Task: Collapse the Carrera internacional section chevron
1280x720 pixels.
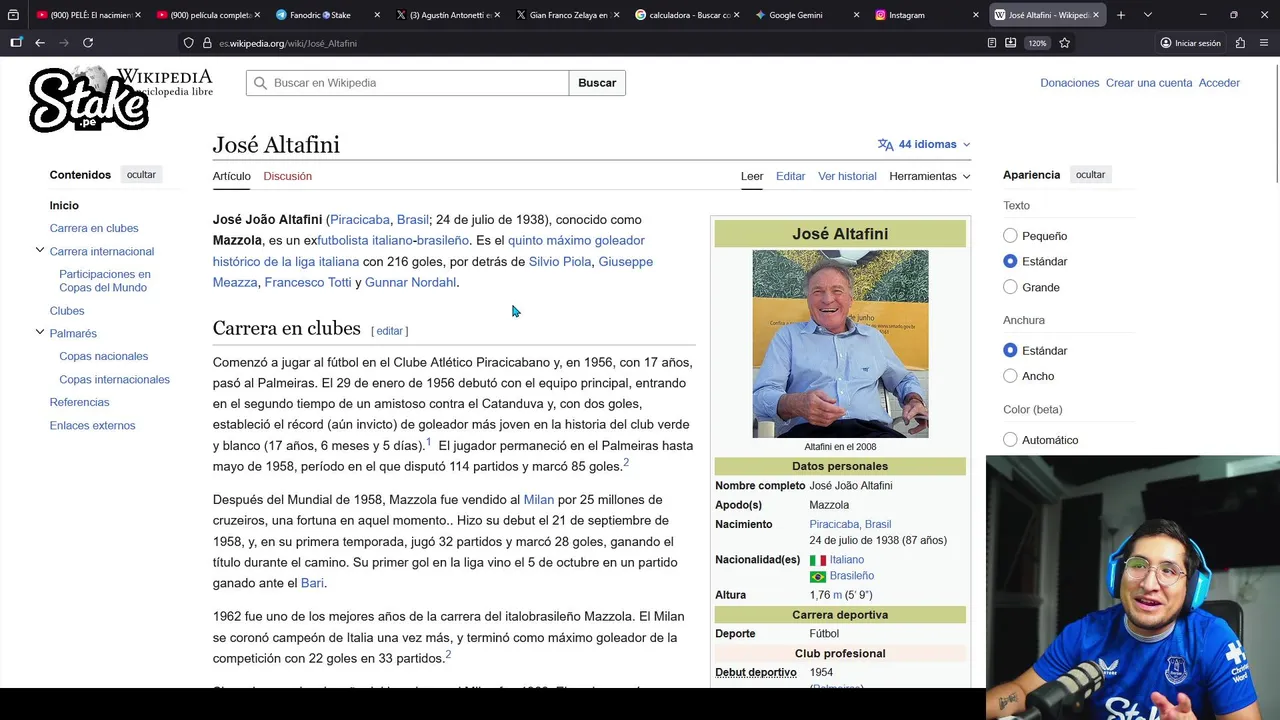Action: pos(40,250)
